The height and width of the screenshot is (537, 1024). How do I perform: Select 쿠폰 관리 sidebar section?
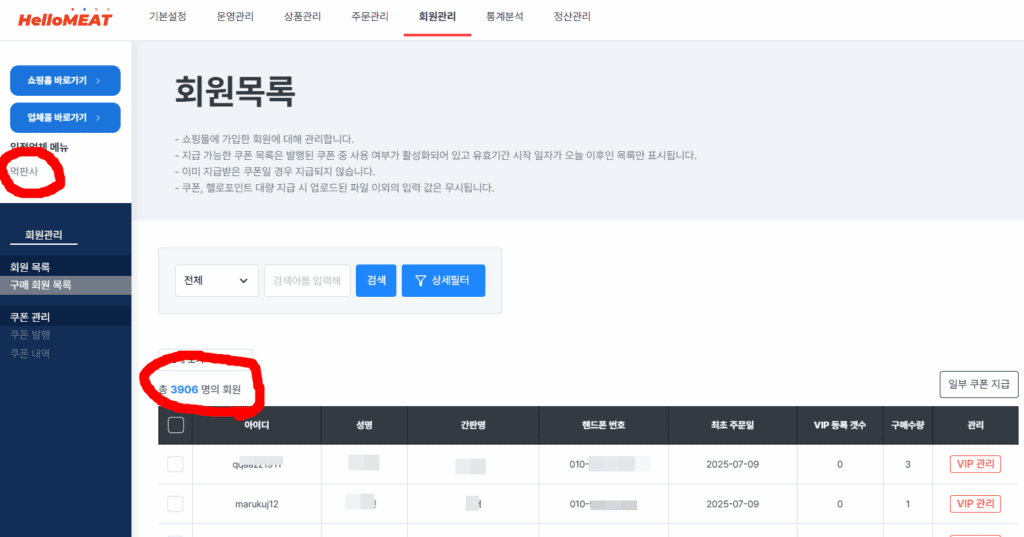coord(30,316)
